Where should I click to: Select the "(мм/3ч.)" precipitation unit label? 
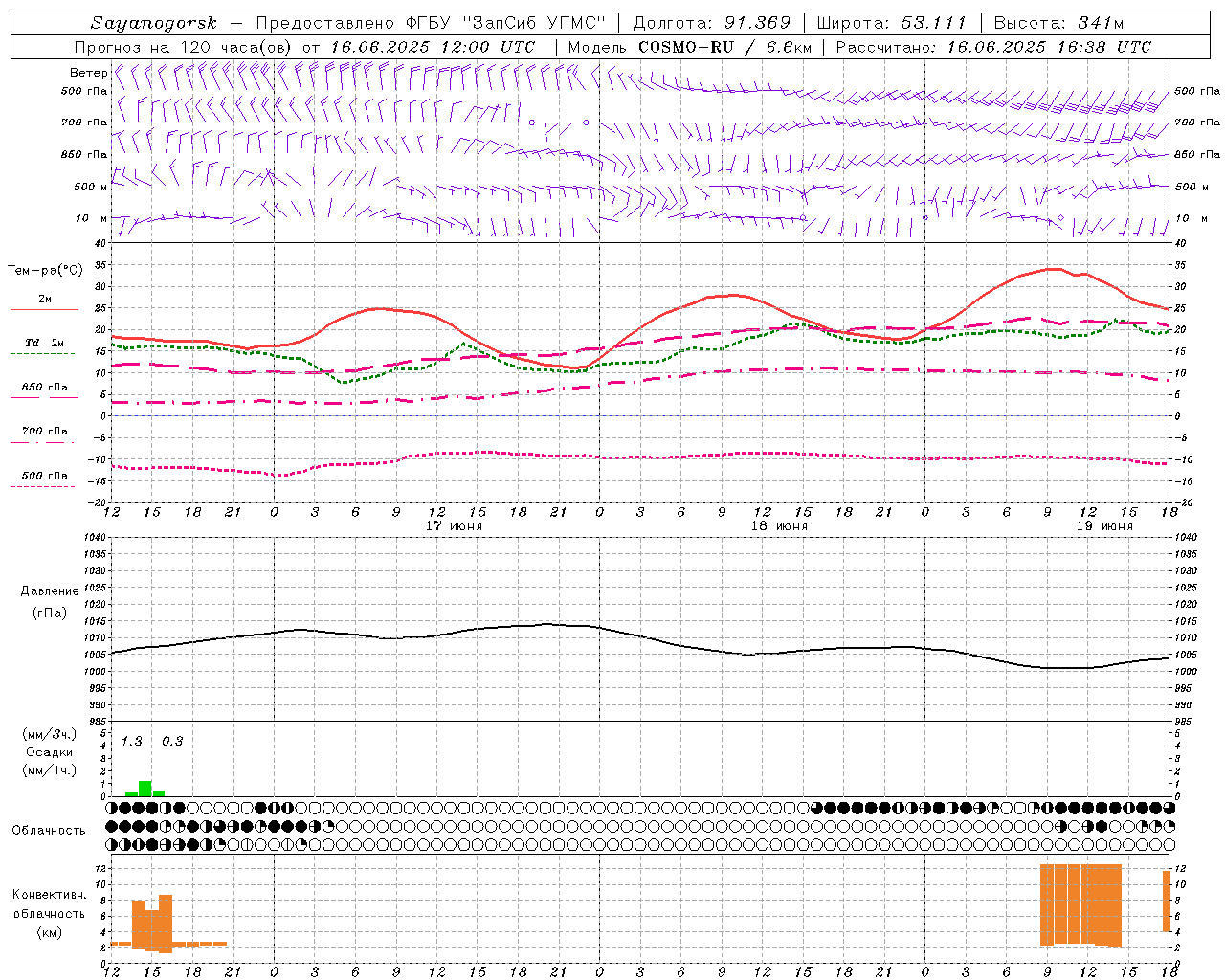(49, 734)
